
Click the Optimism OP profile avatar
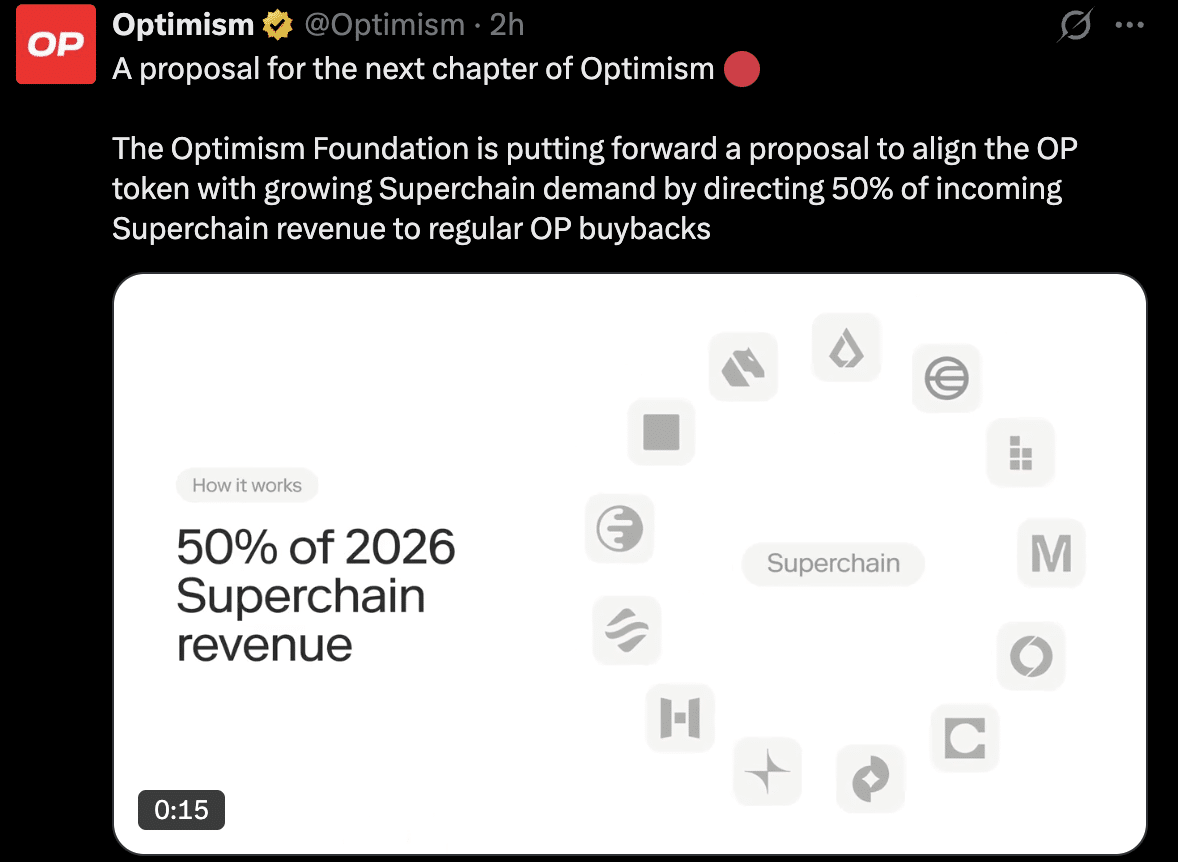click(55, 45)
